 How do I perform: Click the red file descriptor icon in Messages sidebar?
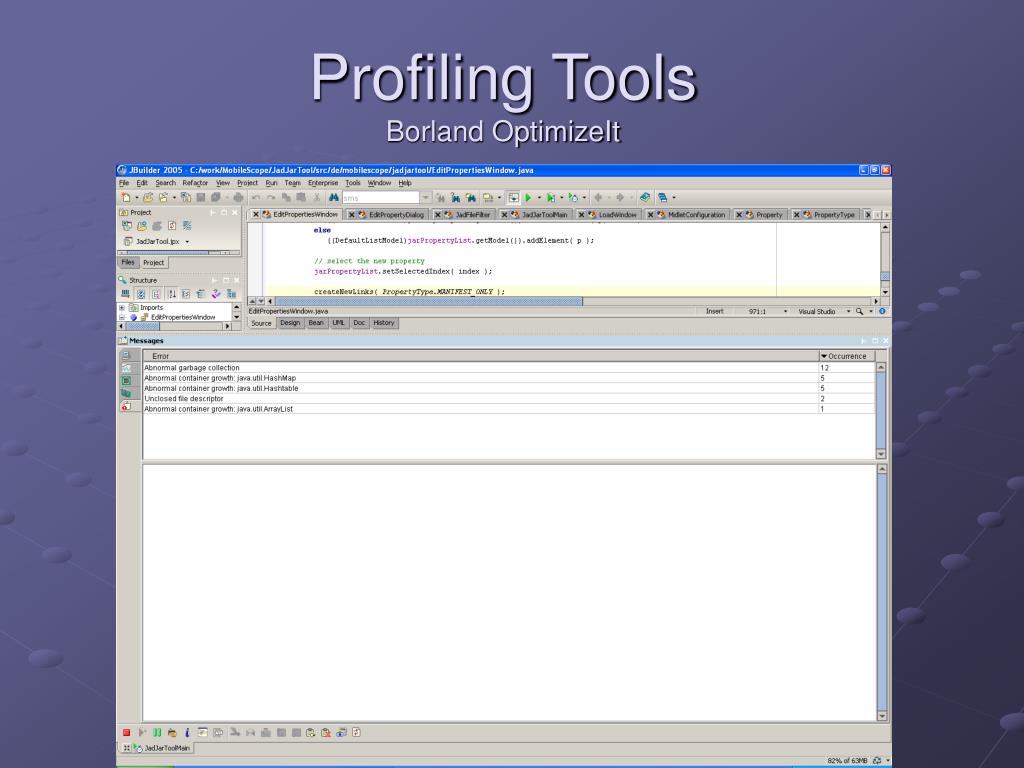126,406
